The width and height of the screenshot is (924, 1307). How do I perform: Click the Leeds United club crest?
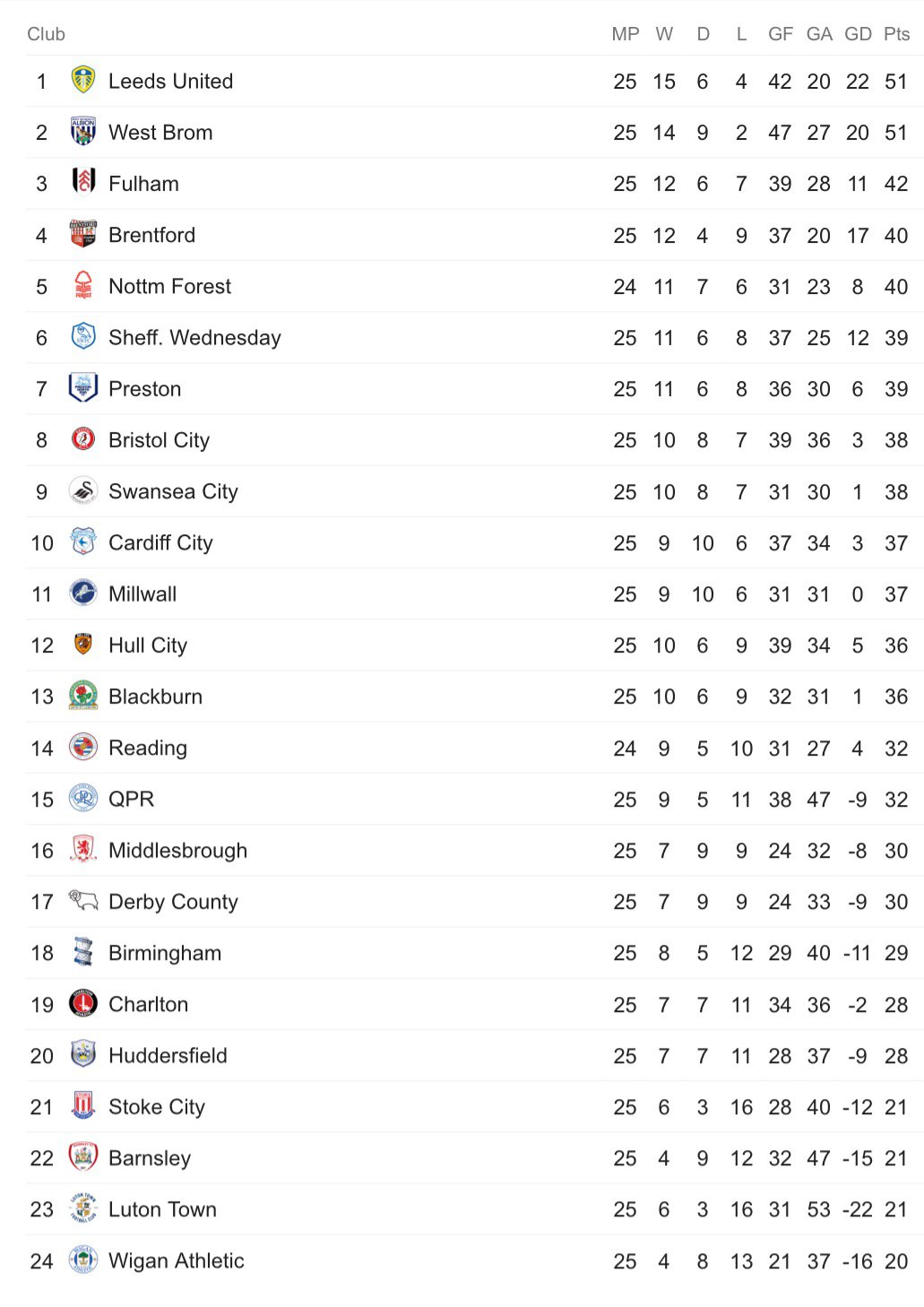pyautogui.click(x=83, y=81)
